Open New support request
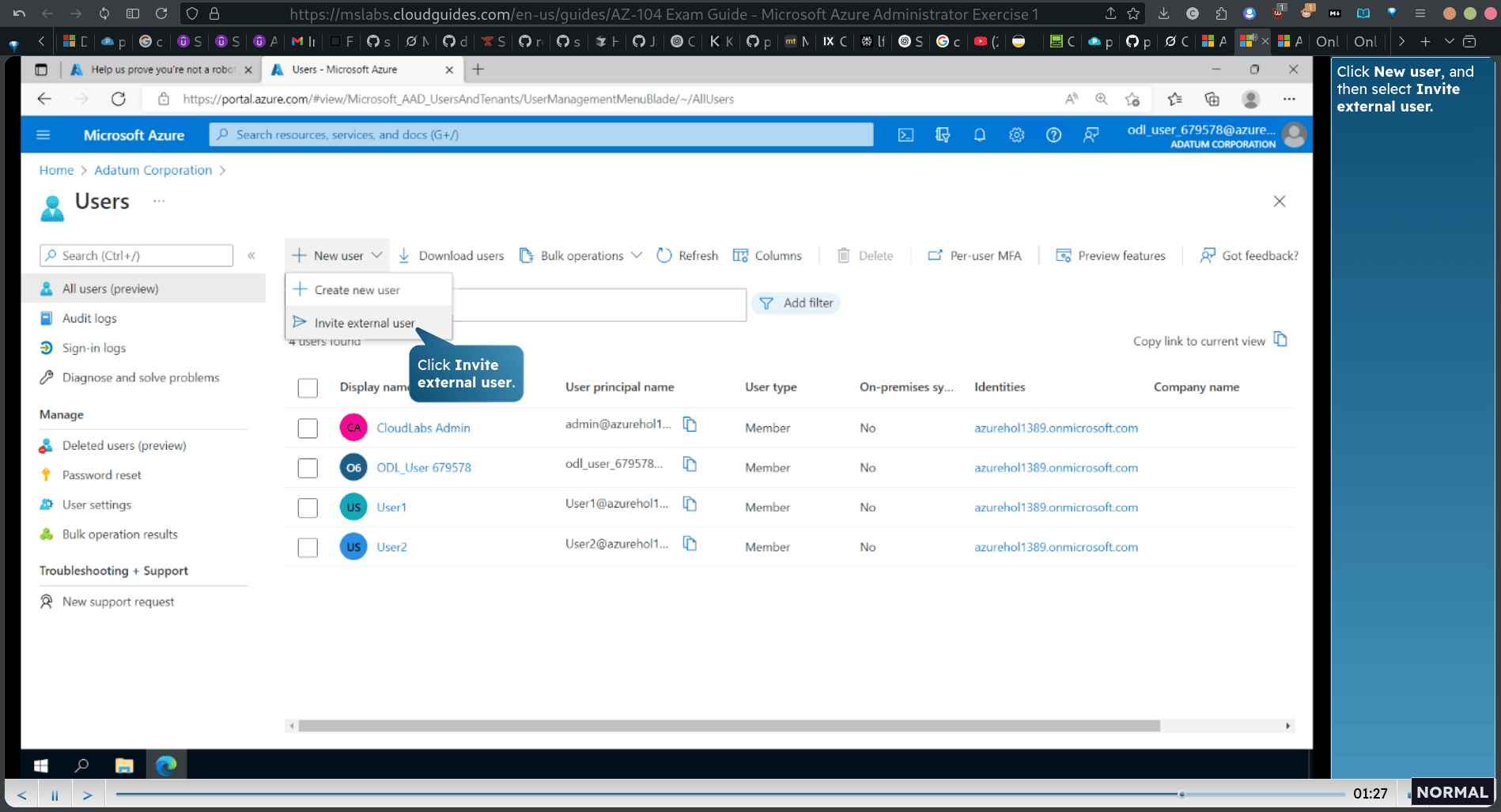This screenshot has height=812, width=1501. (x=118, y=602)
